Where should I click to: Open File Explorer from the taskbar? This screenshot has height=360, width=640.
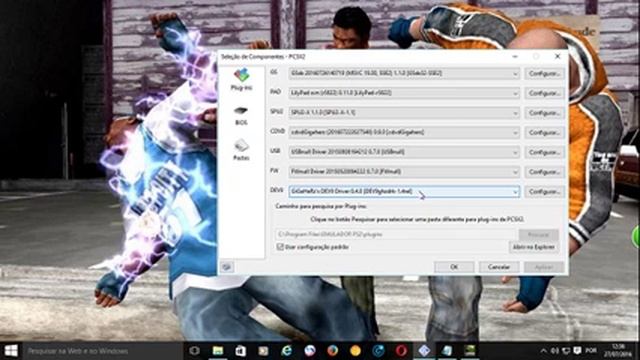(218, 351)
